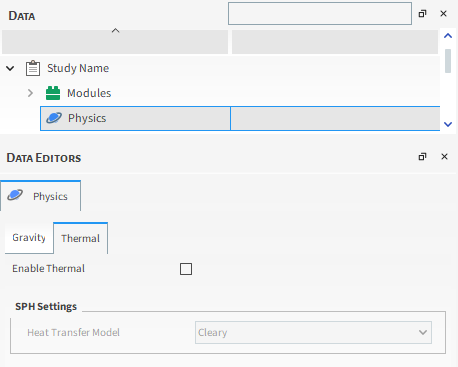The width and height of the screenshot is (458, 367).
Task: Select the Thermal tab
Action: tap(81, 238)
